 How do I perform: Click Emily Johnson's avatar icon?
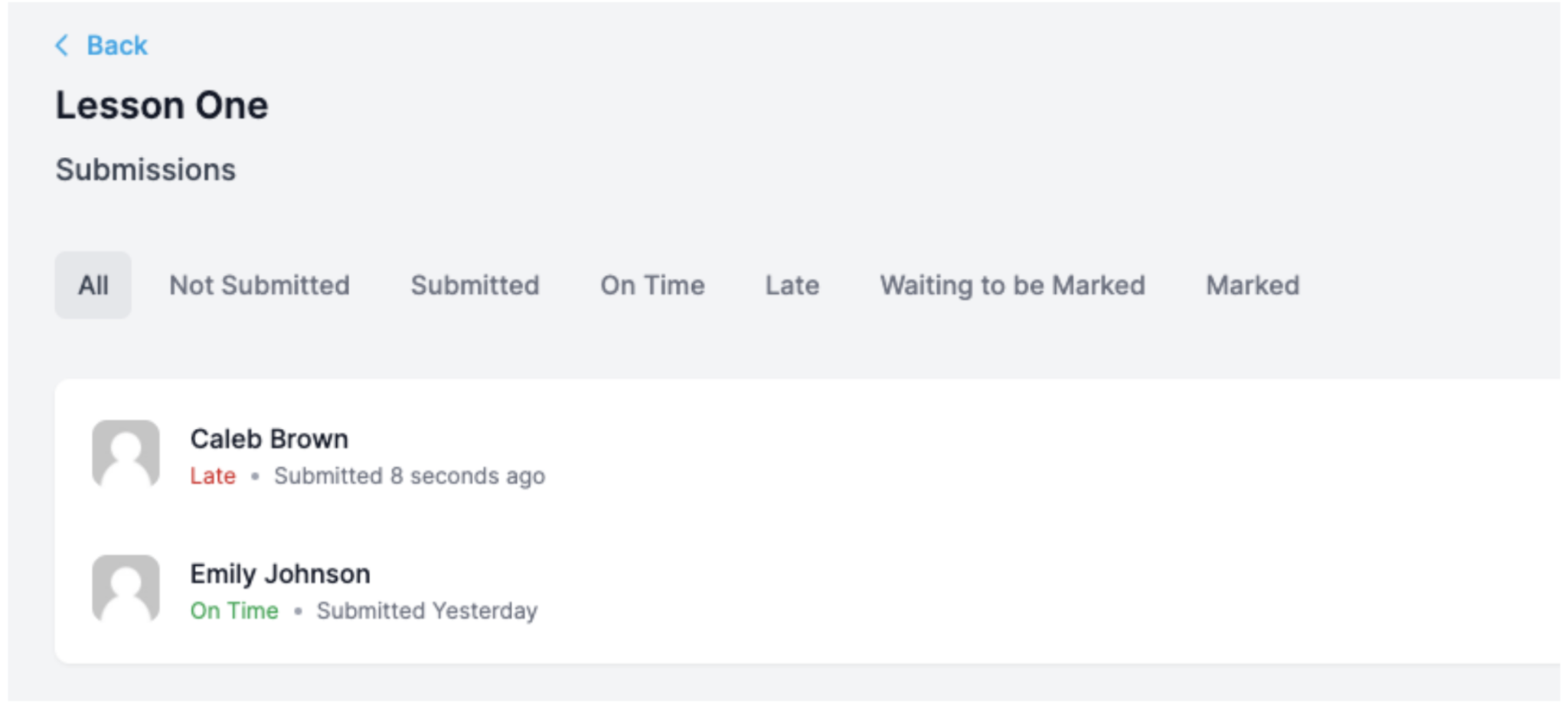(x=126, y=588)
